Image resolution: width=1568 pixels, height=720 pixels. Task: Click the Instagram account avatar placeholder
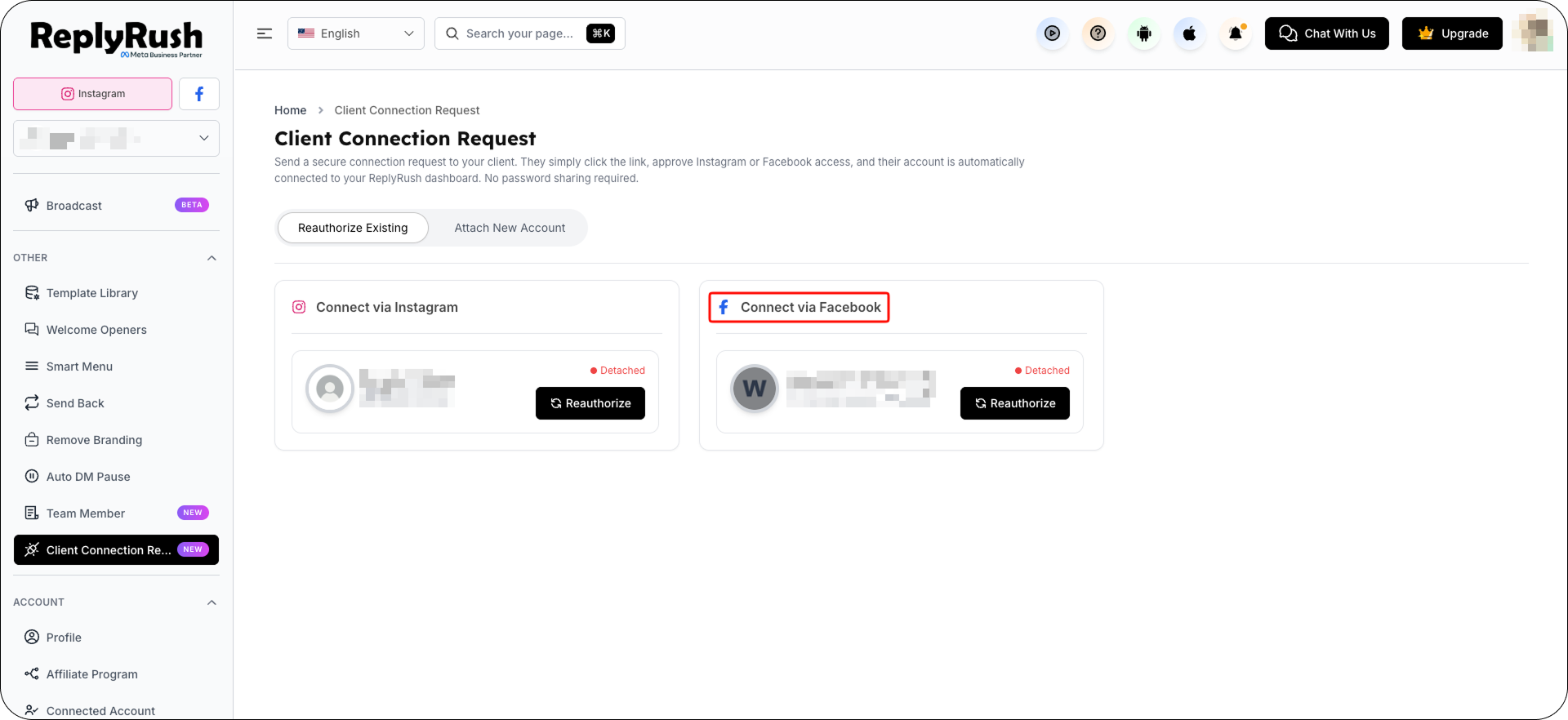tap(330, 389)
